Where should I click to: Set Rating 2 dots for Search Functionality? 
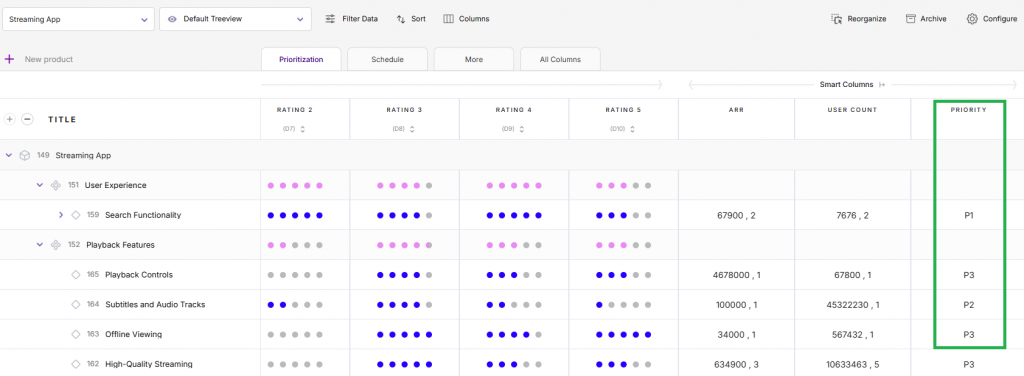click(295, 215)
